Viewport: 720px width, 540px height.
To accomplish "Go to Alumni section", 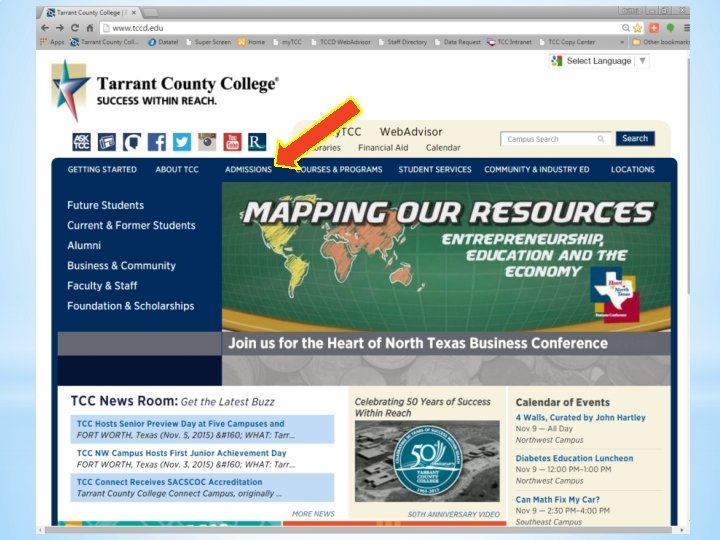I will click(84, 245).
